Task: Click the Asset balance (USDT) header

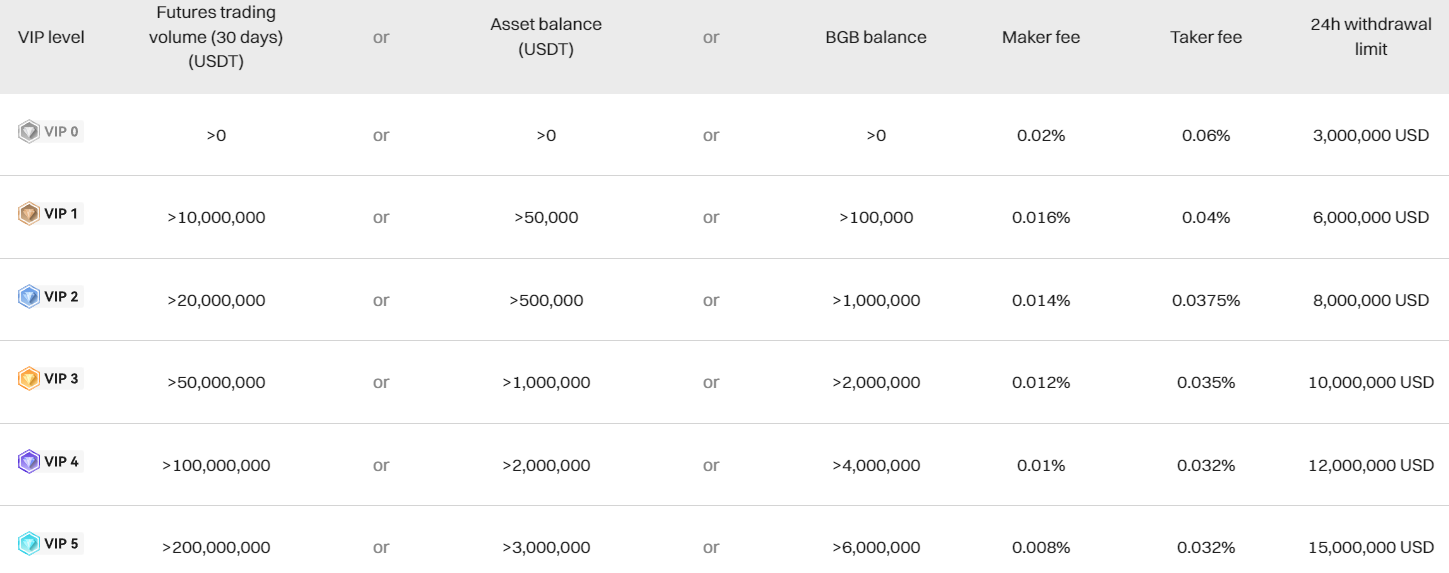Action: click(x=546, y=37)
